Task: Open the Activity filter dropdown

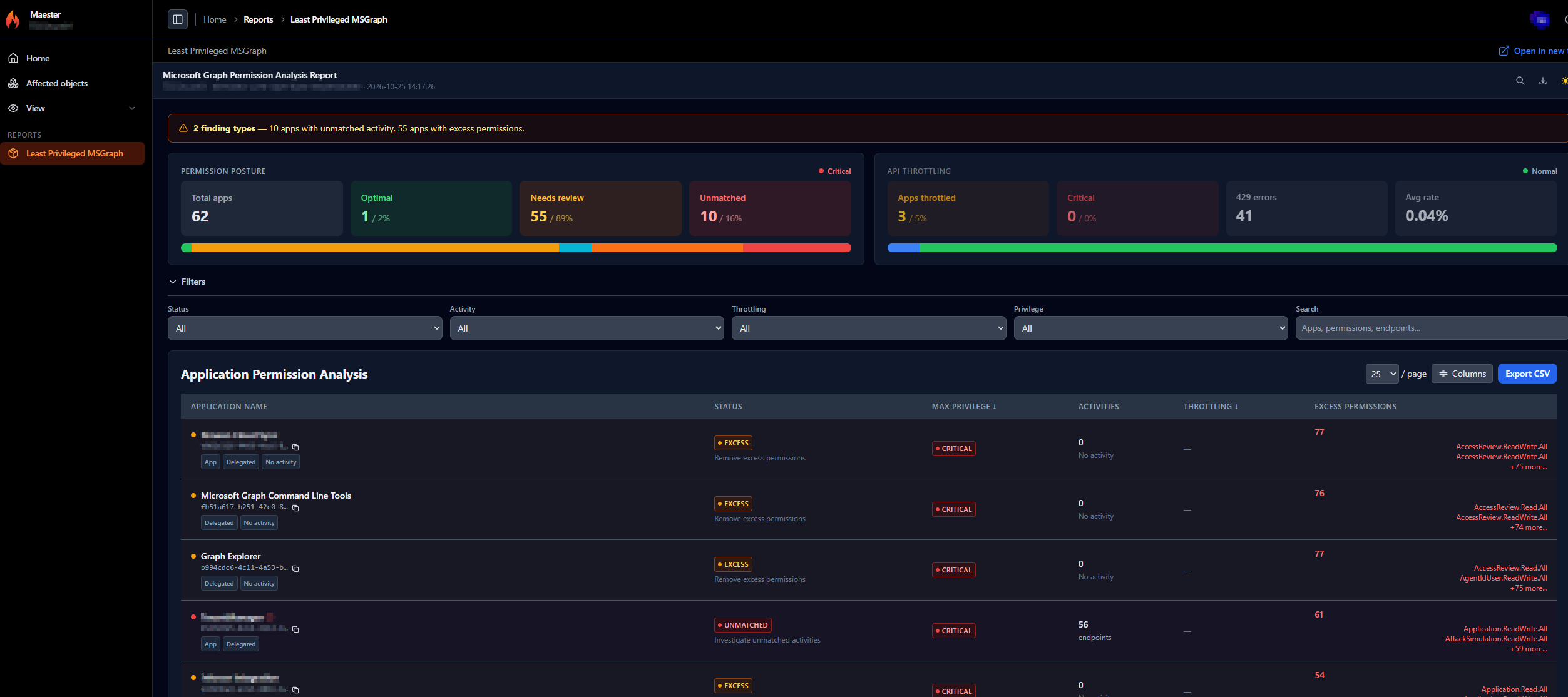Action: pos(587,328)
